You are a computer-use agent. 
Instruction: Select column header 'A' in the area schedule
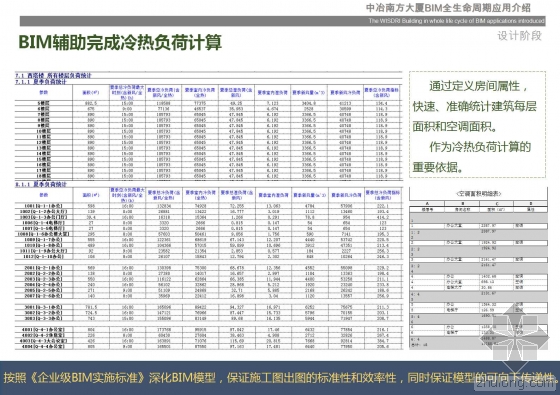[x=427, y=204]
